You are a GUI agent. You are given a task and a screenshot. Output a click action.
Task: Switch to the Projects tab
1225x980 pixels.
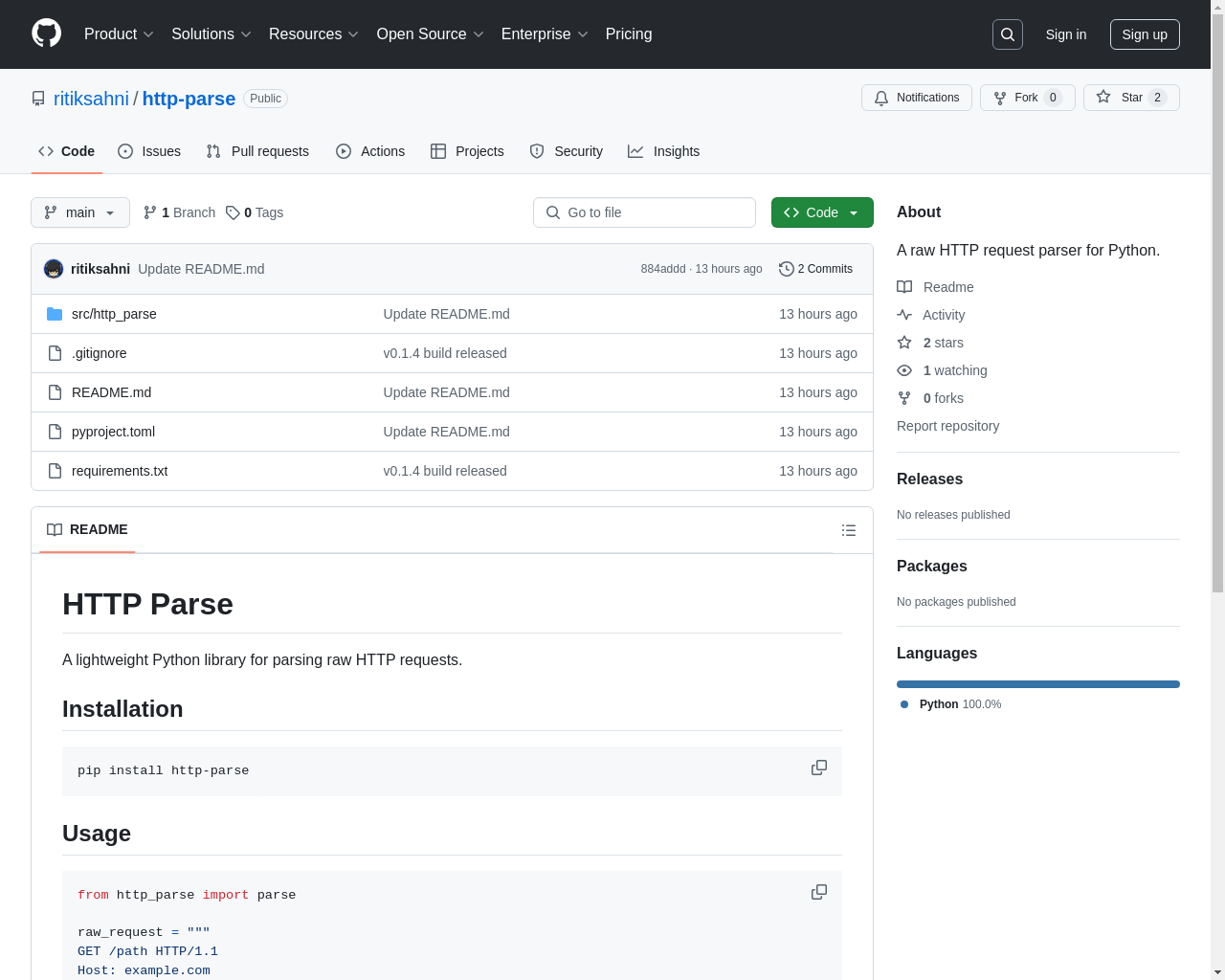pyautogui.click(x=467, y=151)
